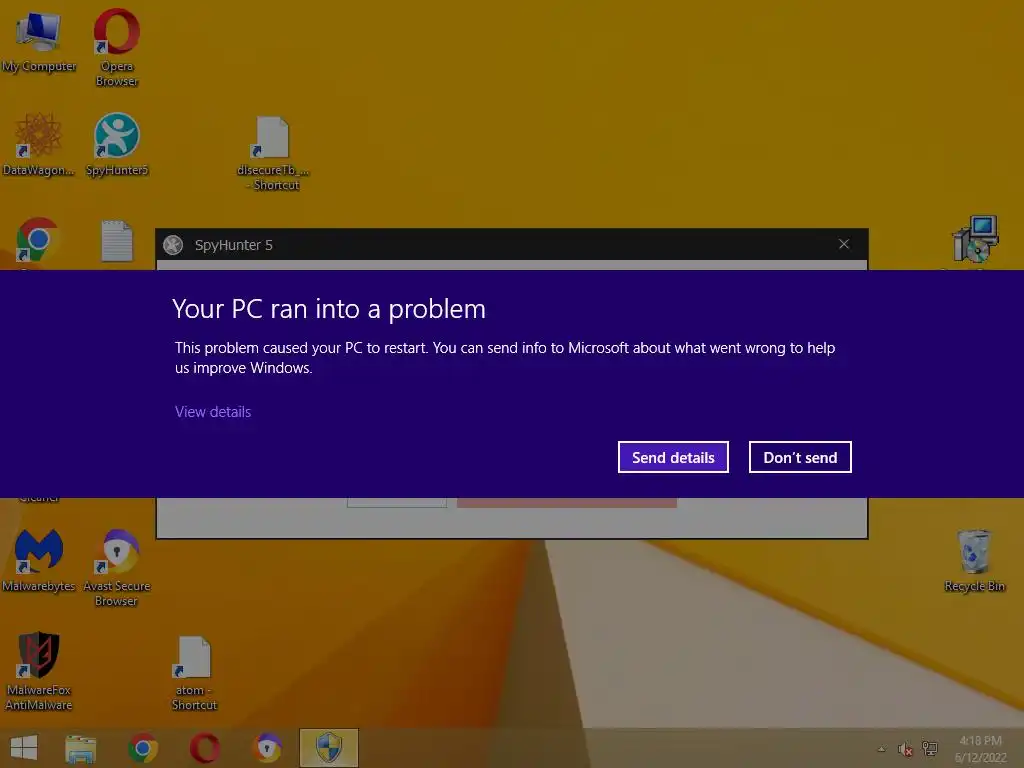This screenshot has height=768, width=1024.
Task: Show hidden system tray icons arrow
Action: [882, 749]
